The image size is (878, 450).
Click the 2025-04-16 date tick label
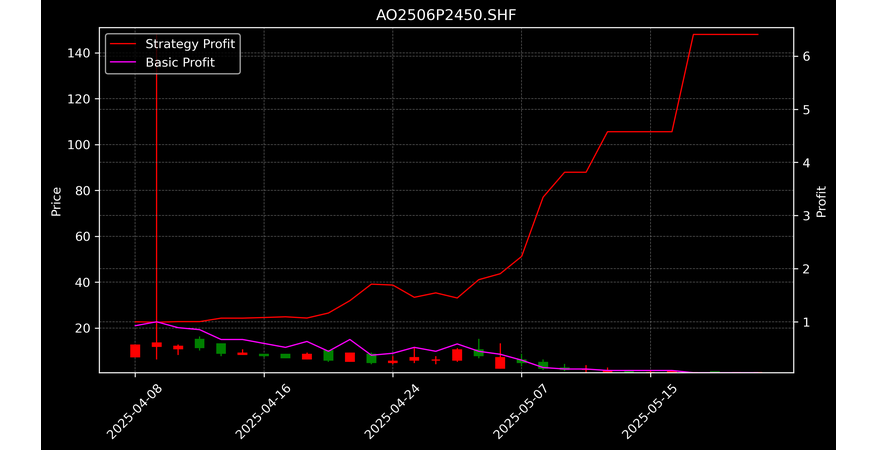263,412
